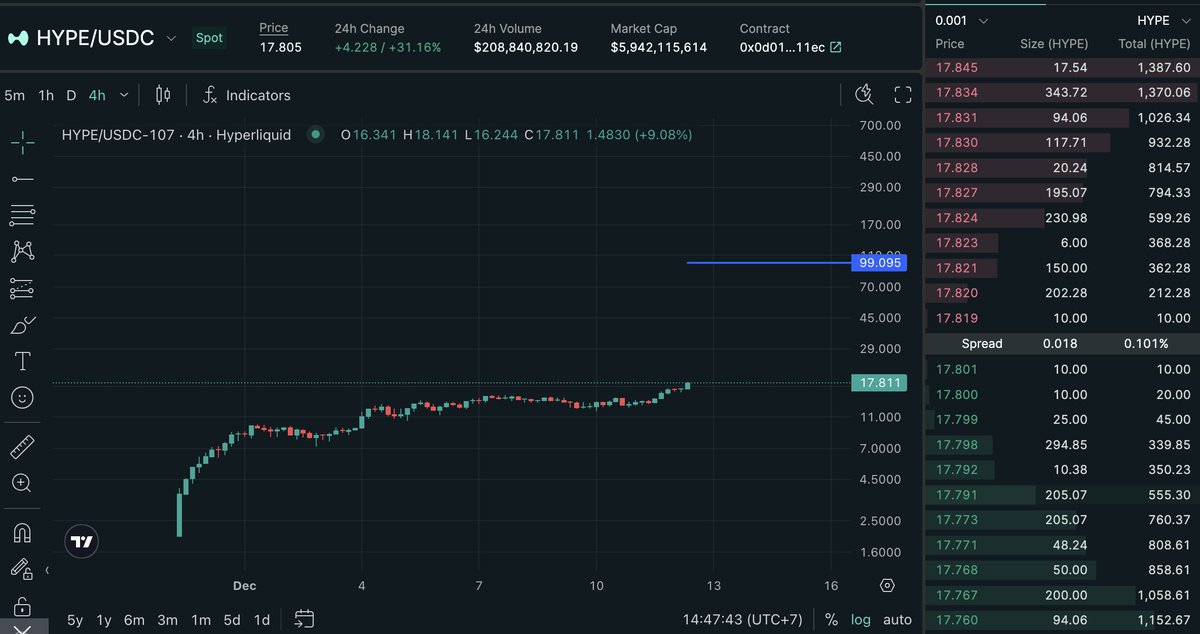Select the 4h timeframe
The height and width of the screenshot is (634, 1200).
tap(97, 95)
